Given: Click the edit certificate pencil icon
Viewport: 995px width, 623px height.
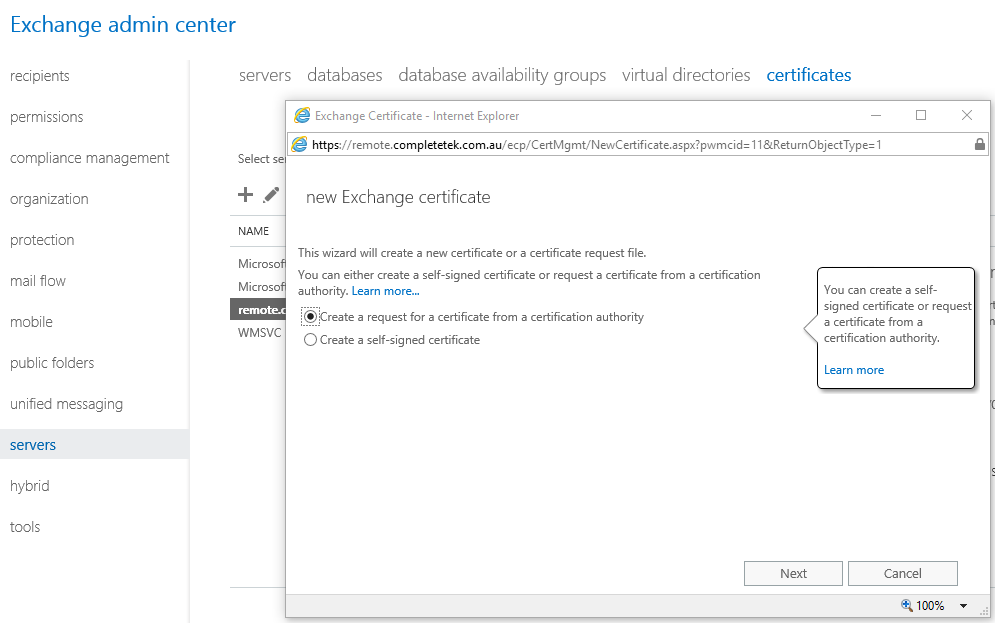Looking at the screenshot, I should point(269,195).
